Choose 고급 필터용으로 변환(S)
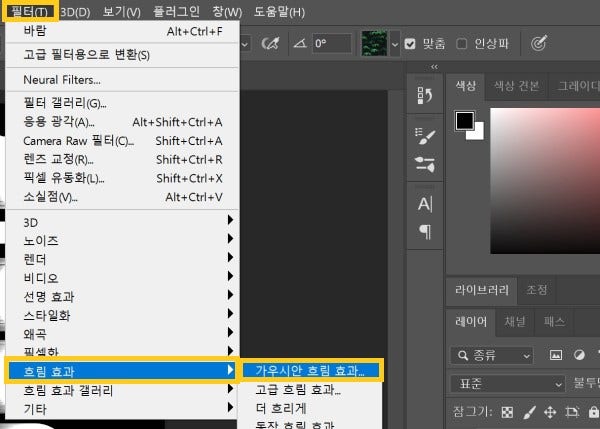This screenshot has width=600, height=429. tap(122, 55)
